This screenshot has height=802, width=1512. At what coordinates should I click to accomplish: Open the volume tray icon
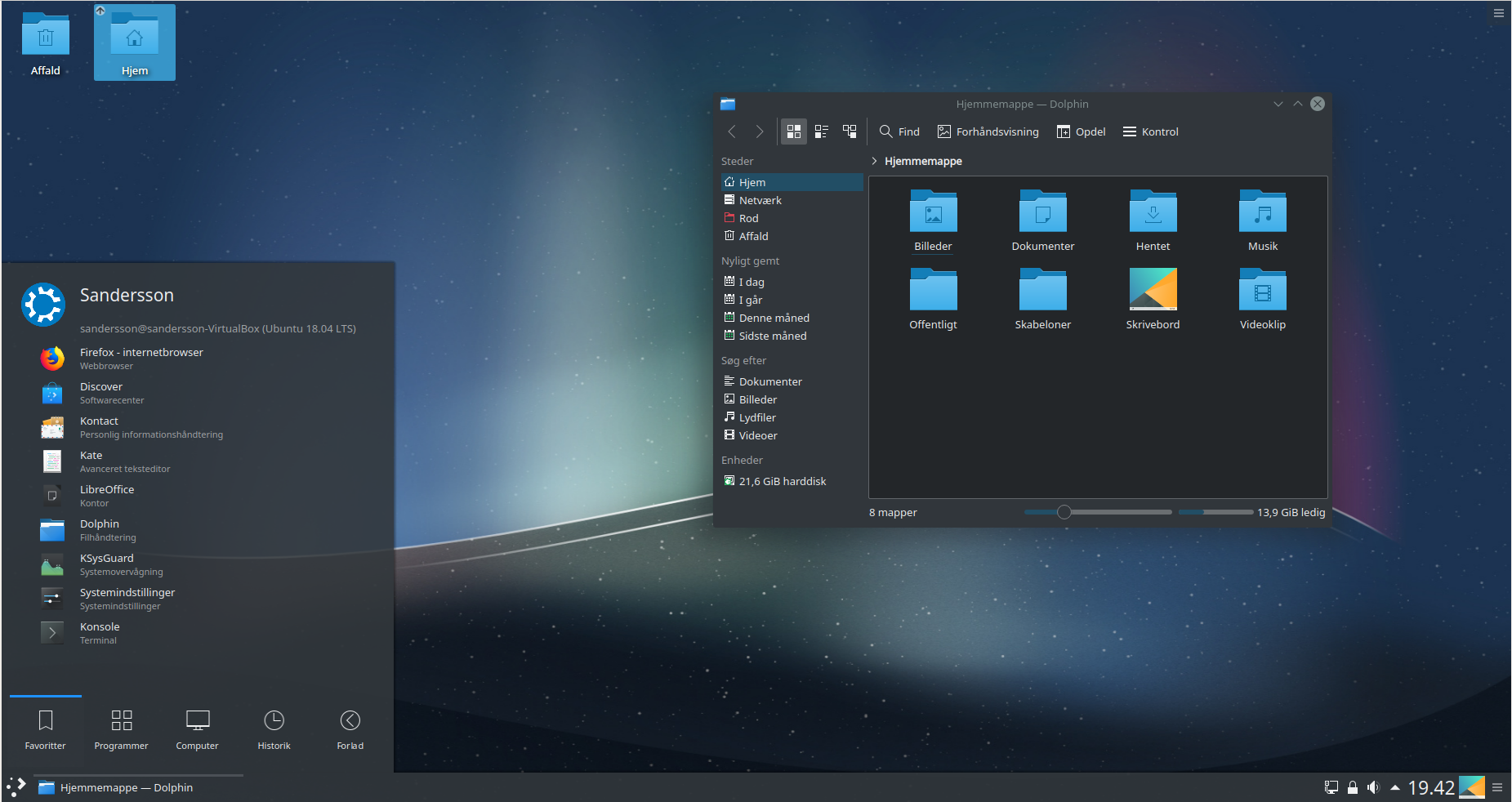click(x=1373, y=787)
